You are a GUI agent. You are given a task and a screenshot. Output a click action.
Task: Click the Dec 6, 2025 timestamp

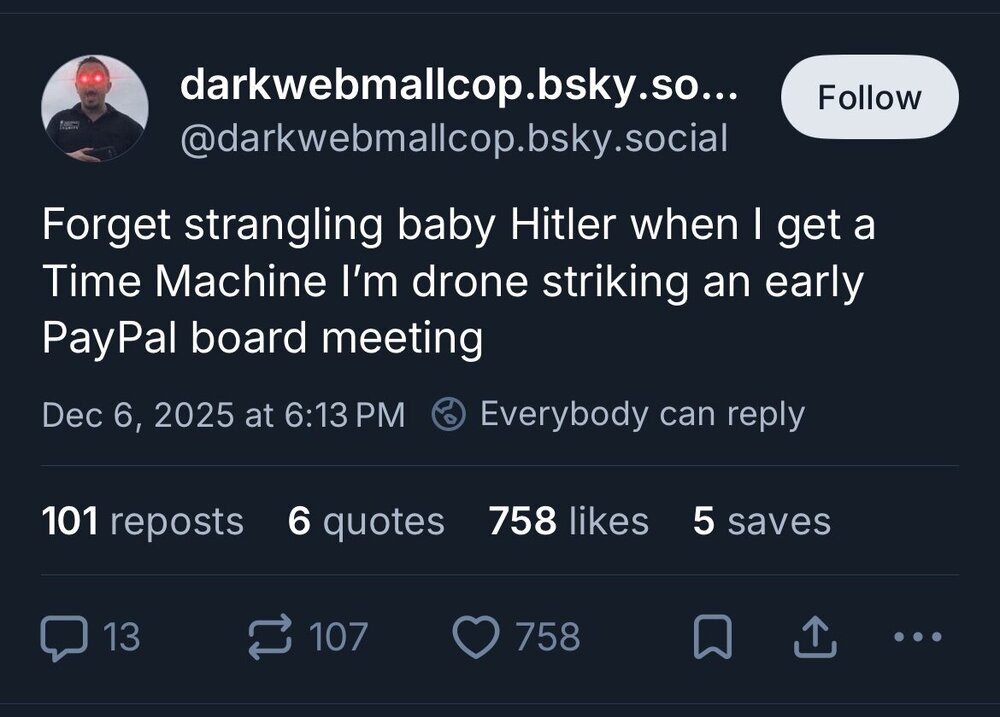223,414
